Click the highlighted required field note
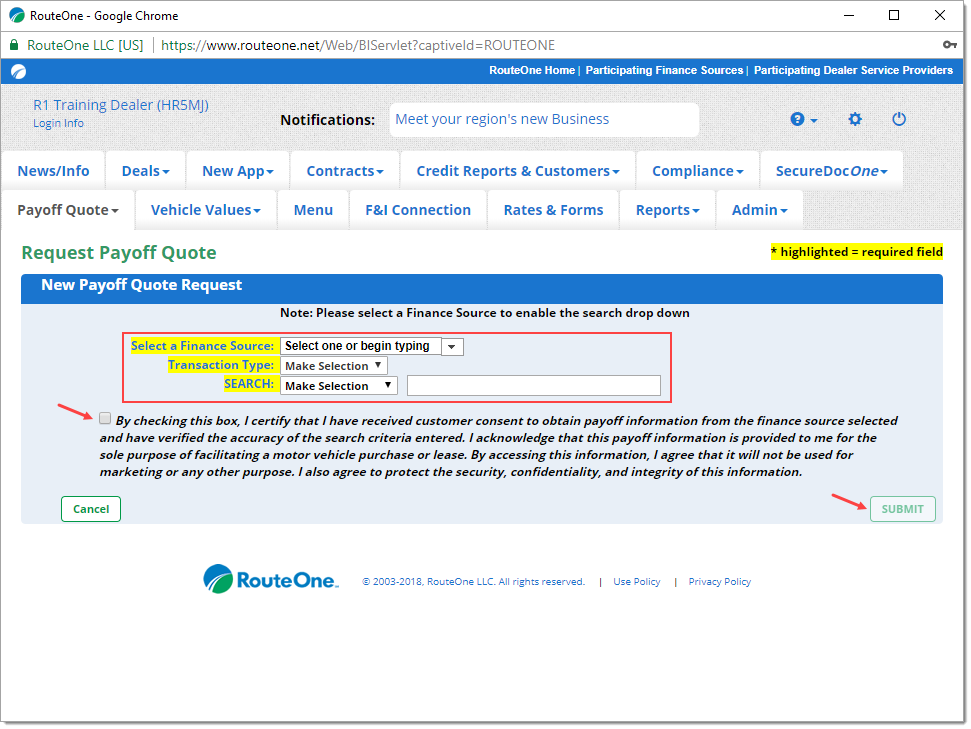 point(856,251)
